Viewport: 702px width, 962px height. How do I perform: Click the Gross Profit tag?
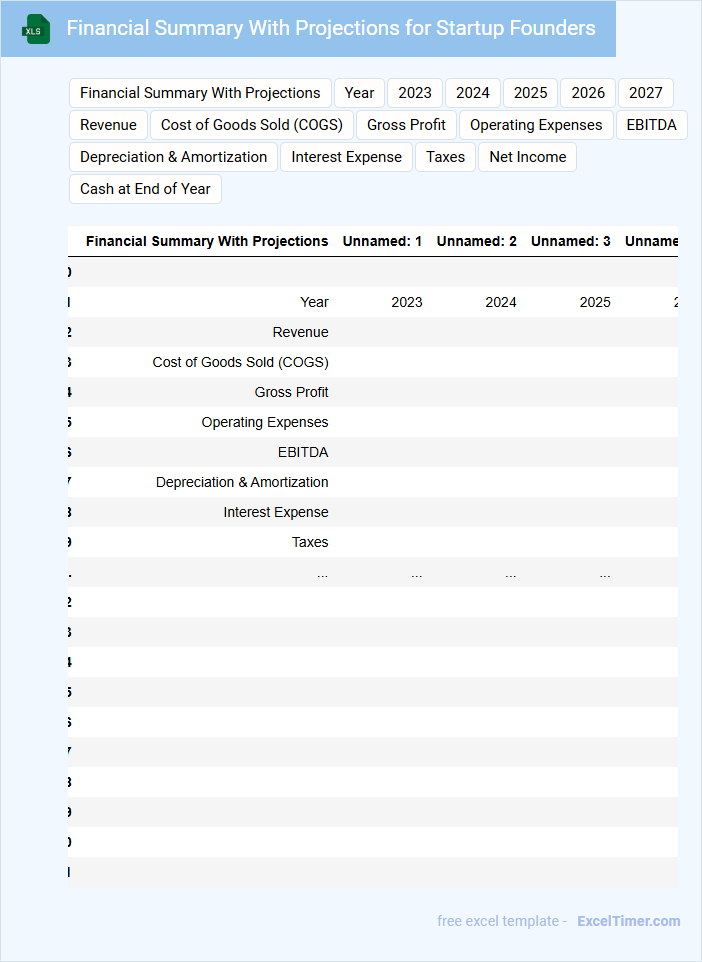[406, 125]
